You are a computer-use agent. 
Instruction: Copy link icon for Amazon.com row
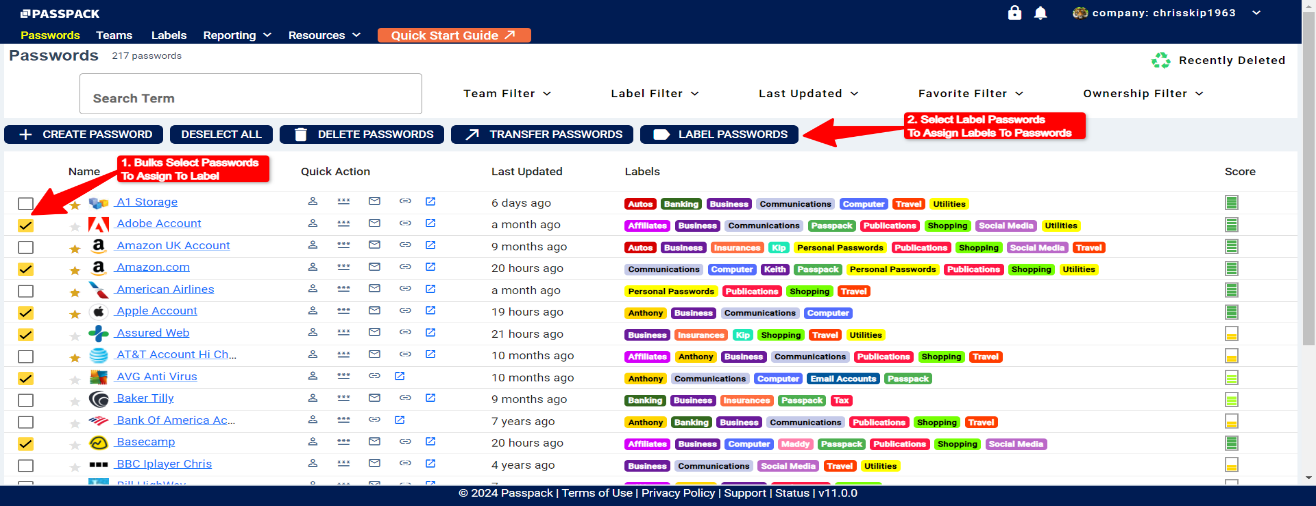tap(405, 268)
